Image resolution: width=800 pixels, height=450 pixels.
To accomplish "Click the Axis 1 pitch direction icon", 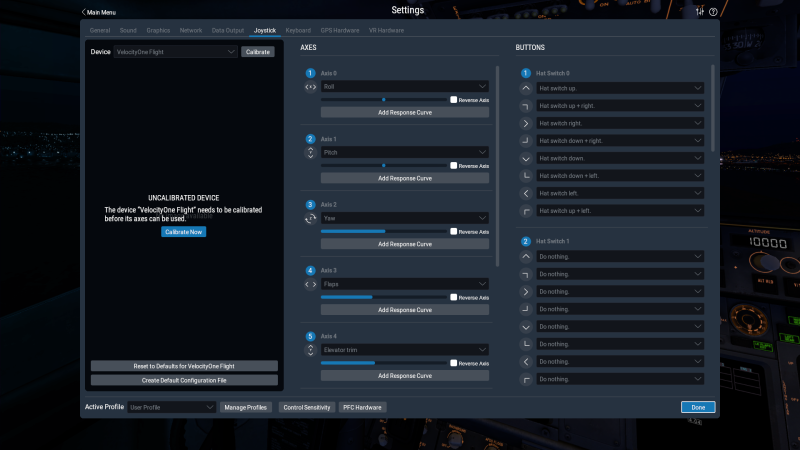I will 310,153.
